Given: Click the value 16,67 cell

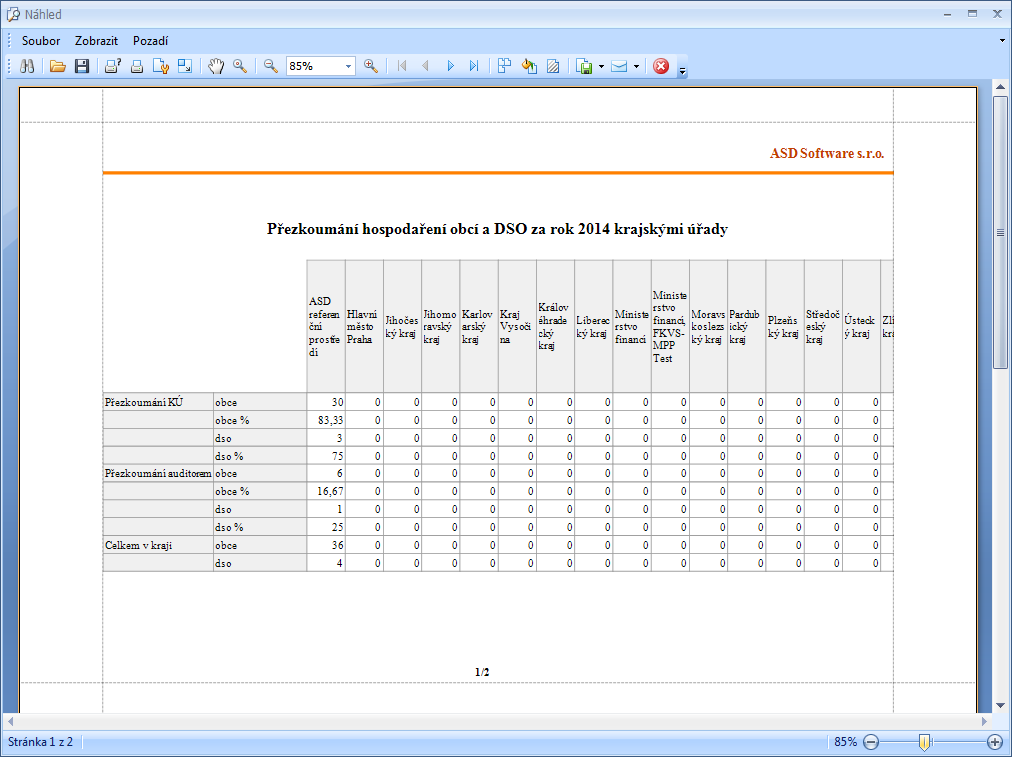Looking at the screenshot, I should pyautogui.click(x=326, y=491).
